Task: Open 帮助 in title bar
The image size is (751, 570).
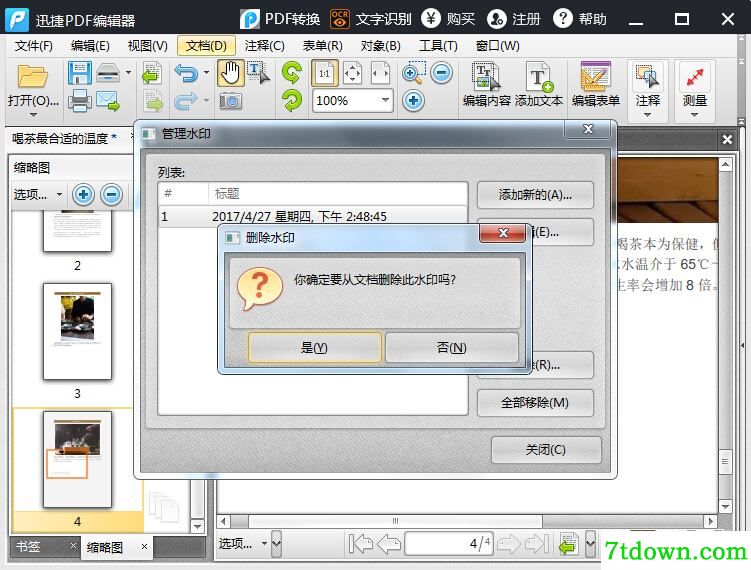Action: tap(580, 19)
